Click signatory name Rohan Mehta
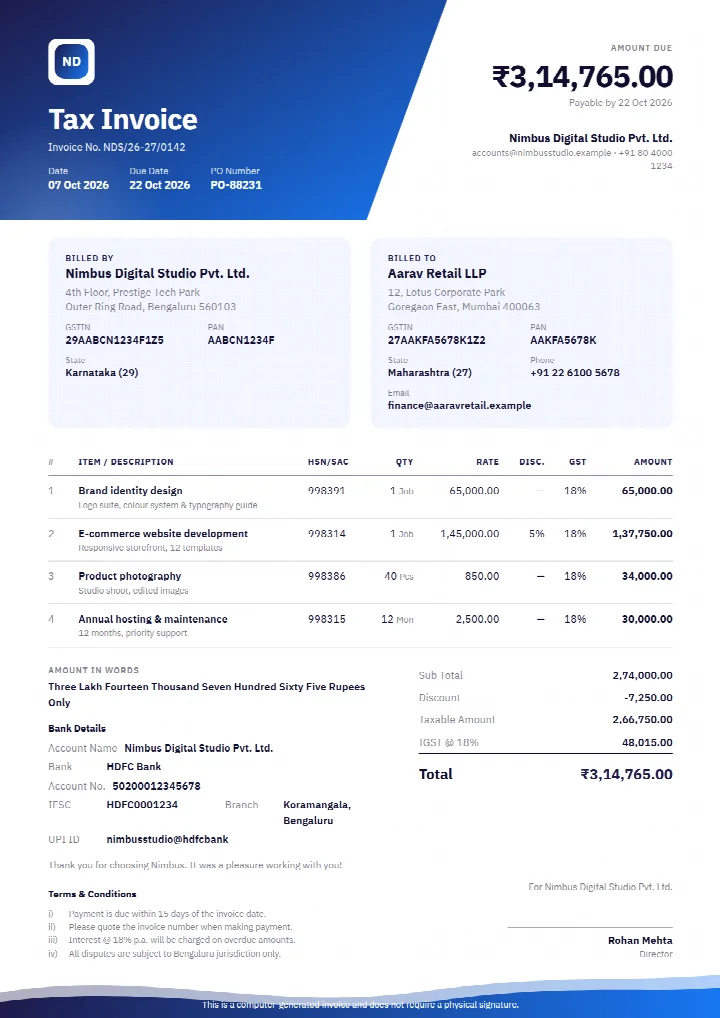 (x=640, y=941)
